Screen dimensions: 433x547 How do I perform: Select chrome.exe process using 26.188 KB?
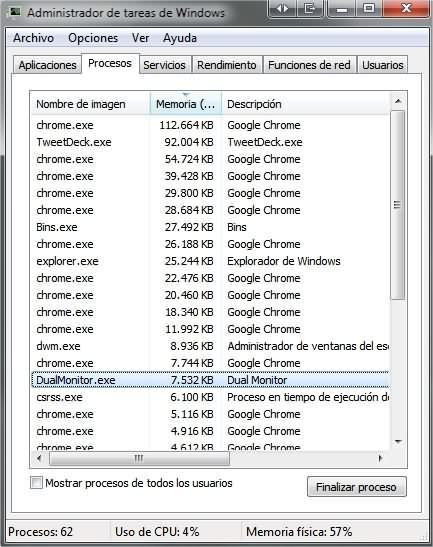pos(210,244)
